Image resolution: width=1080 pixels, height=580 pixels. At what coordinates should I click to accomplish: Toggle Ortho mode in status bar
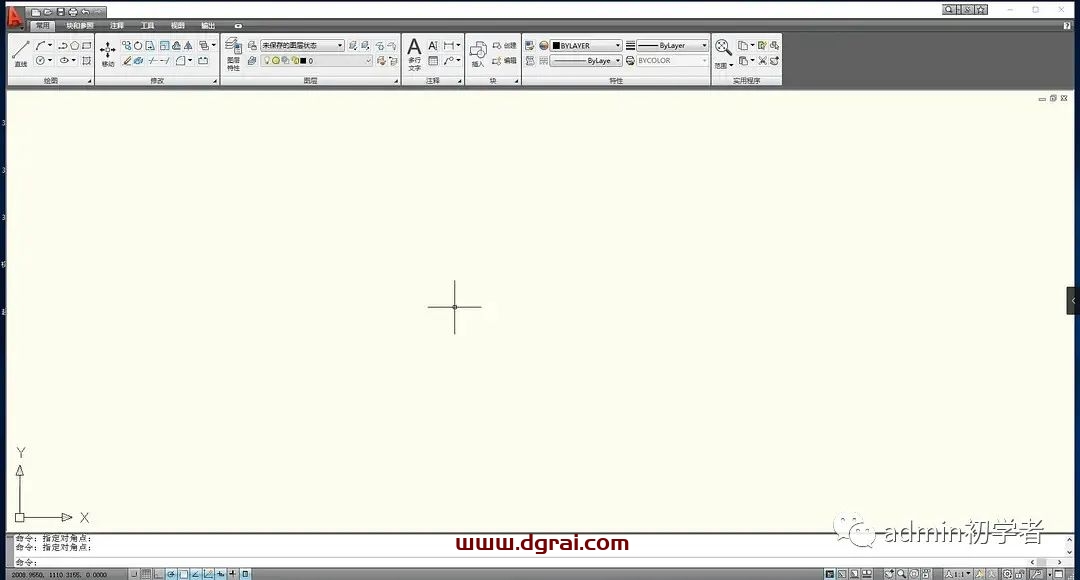coord(159,574)
